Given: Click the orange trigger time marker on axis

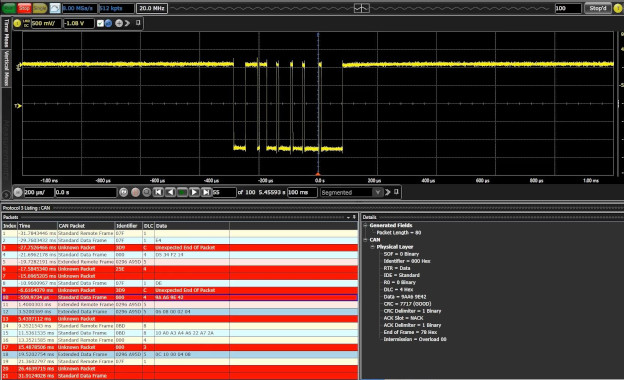Looking at the screenshot, I should [318, 174].
